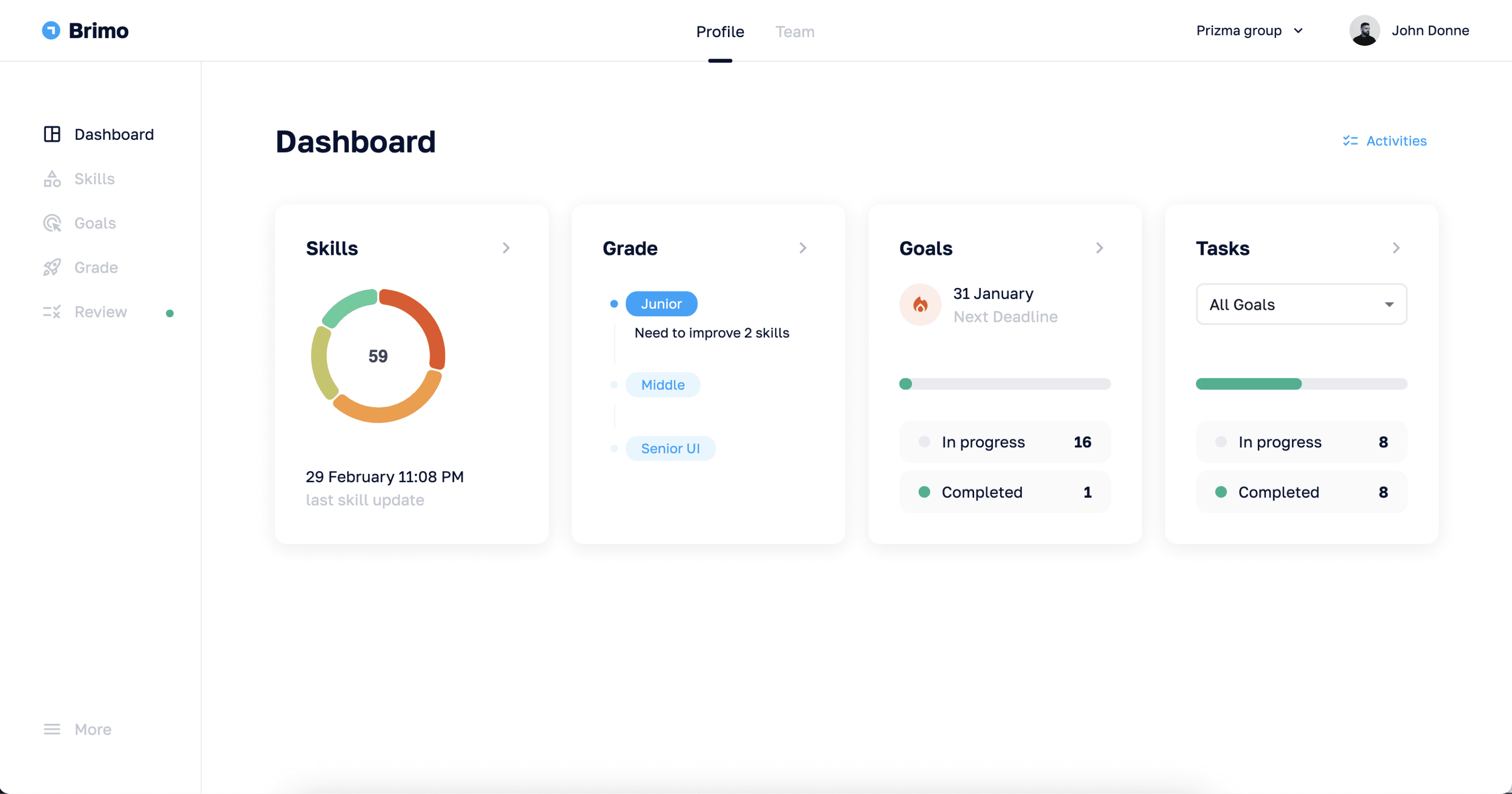Click the Grade sidebar icon

(x=51, y=267)
